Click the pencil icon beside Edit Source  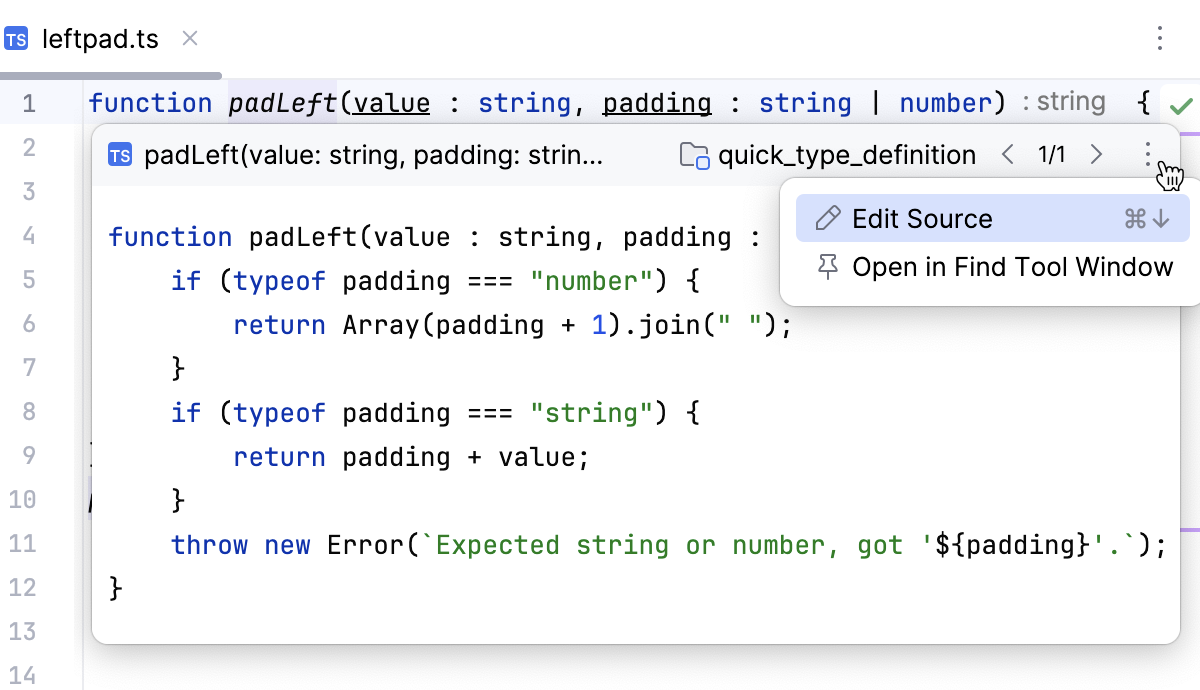click(828, 219)
